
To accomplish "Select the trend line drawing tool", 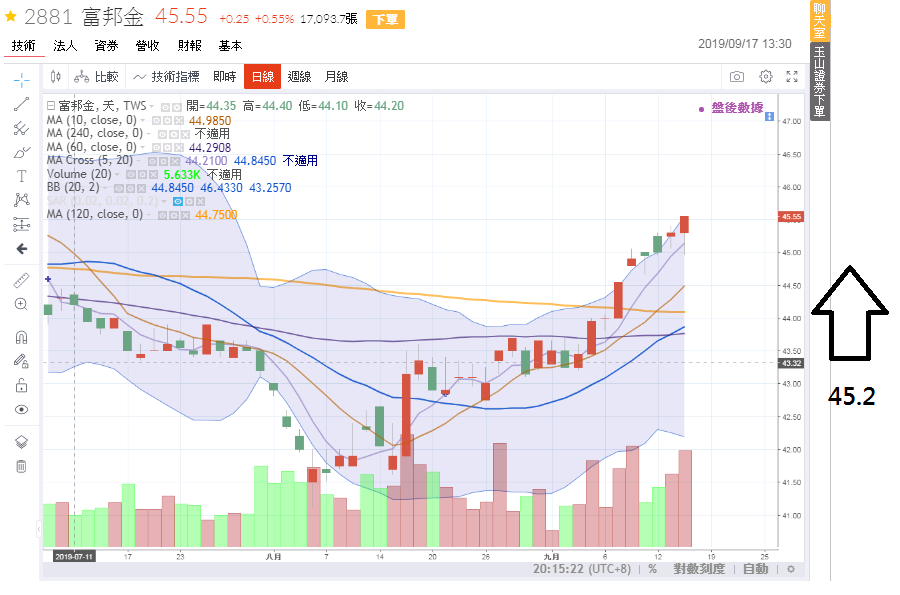I will [21, 104].
